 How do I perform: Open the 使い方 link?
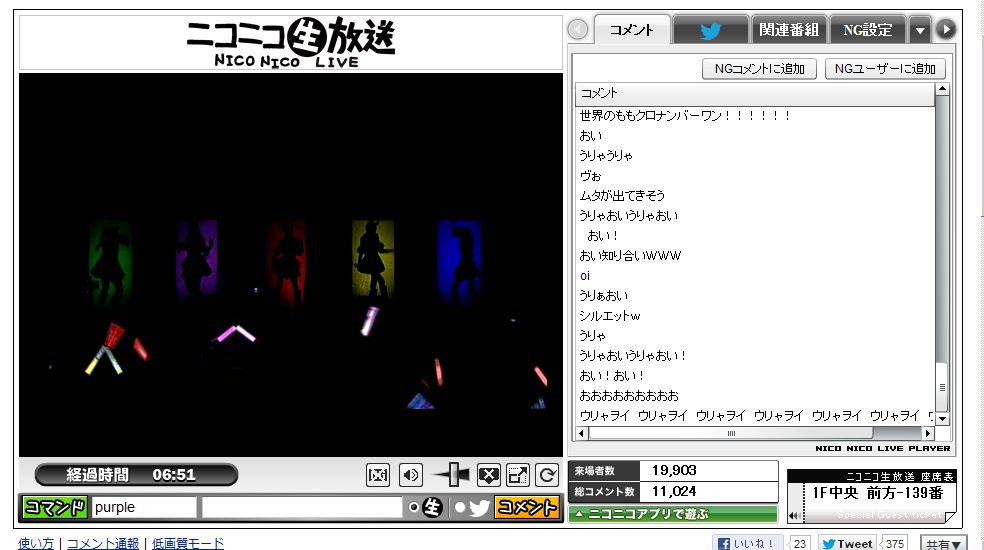pos(36,543)
